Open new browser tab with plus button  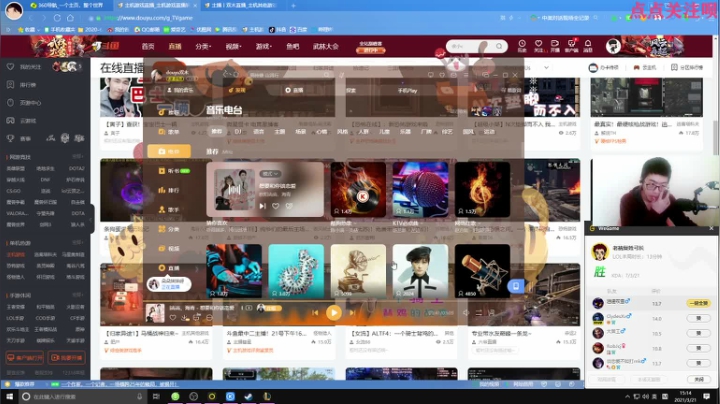(293, 6)
